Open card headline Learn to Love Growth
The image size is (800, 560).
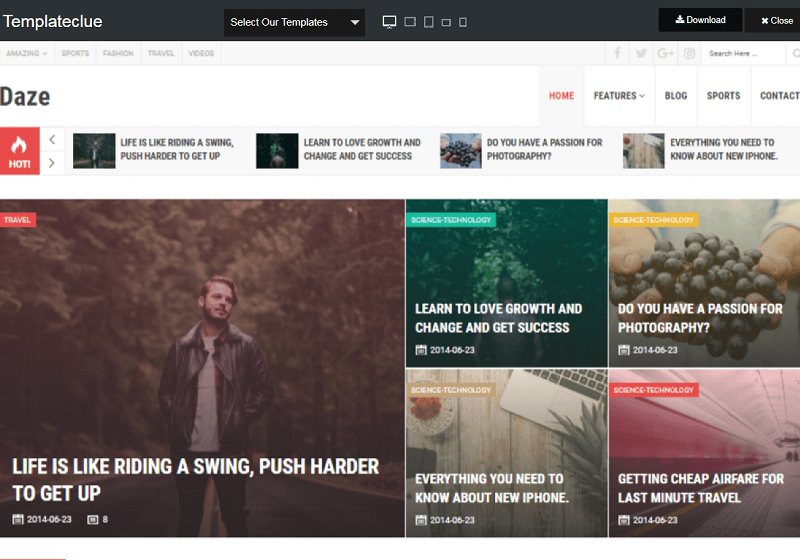click(x=498, y=318)
